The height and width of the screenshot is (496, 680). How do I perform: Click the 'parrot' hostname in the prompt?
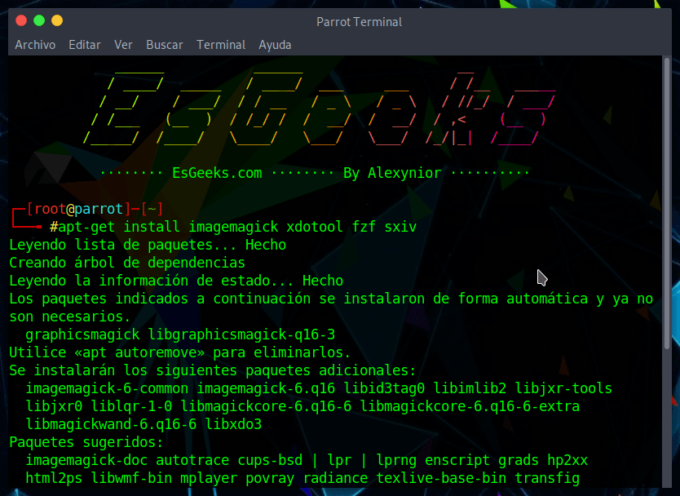98,210
